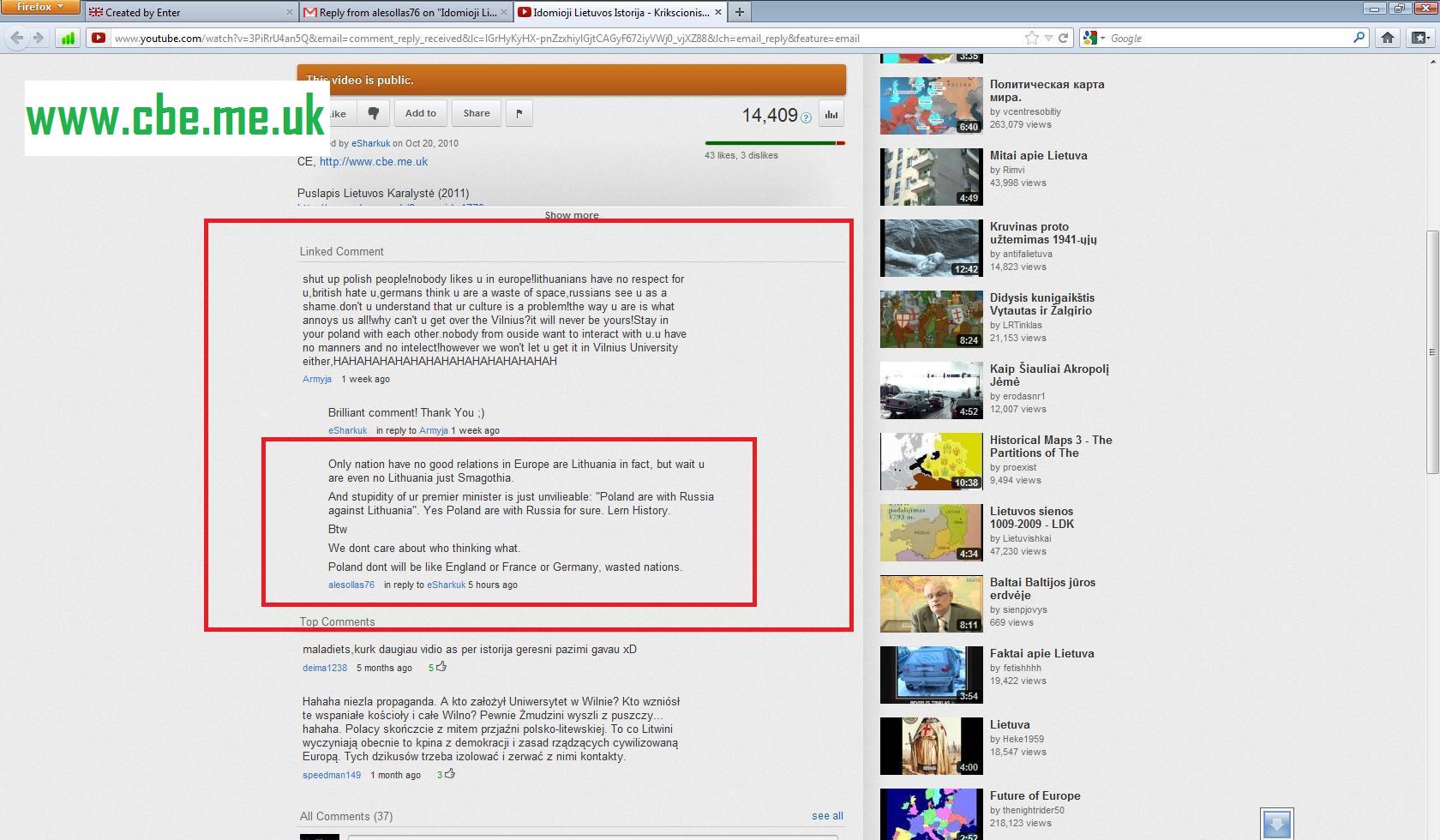Go forward with the browser forward arrow
1440x840 pixels.
click(x=38, y=38)
